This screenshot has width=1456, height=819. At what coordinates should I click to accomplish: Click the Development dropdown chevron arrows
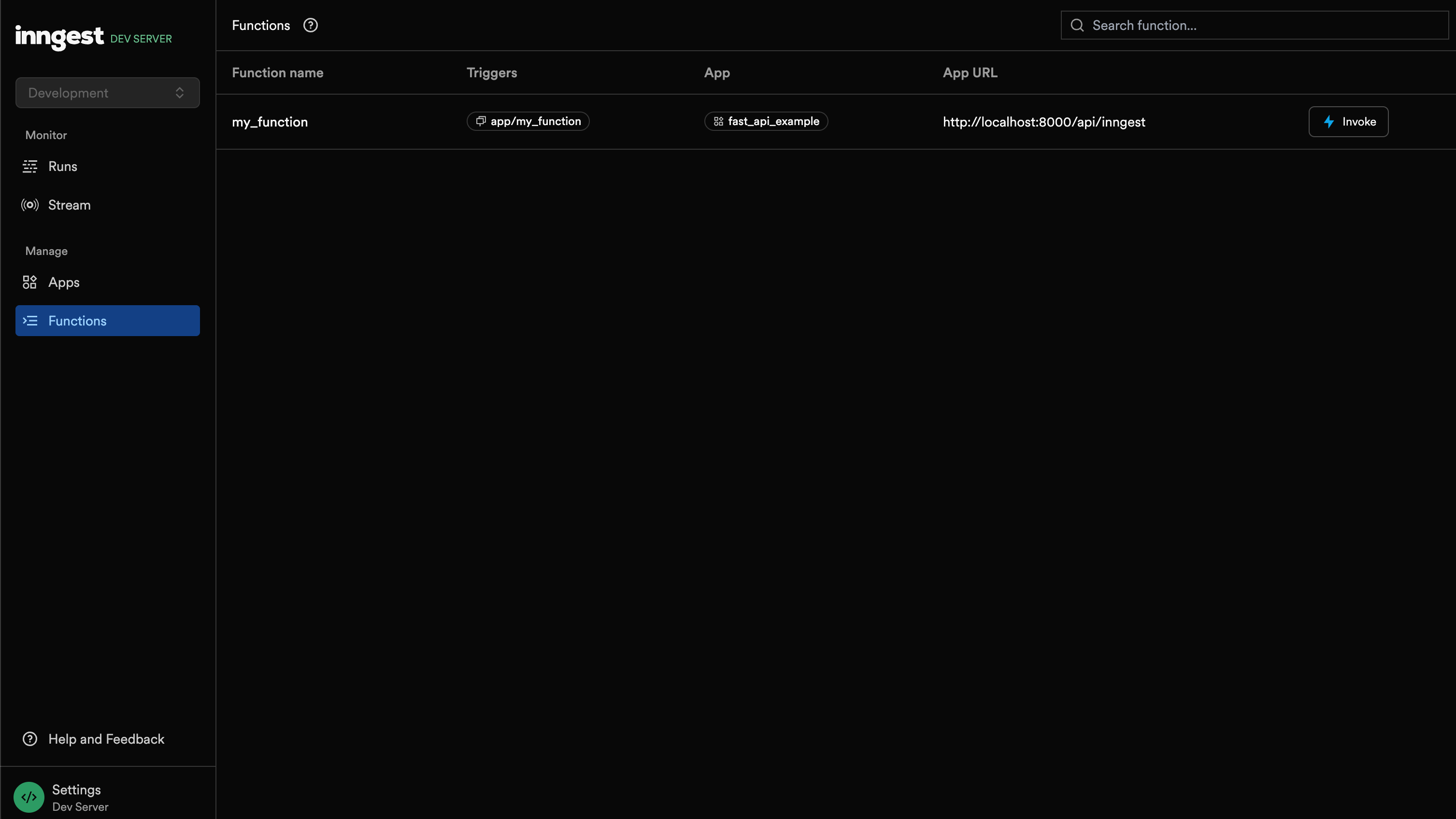click(180, 93)
